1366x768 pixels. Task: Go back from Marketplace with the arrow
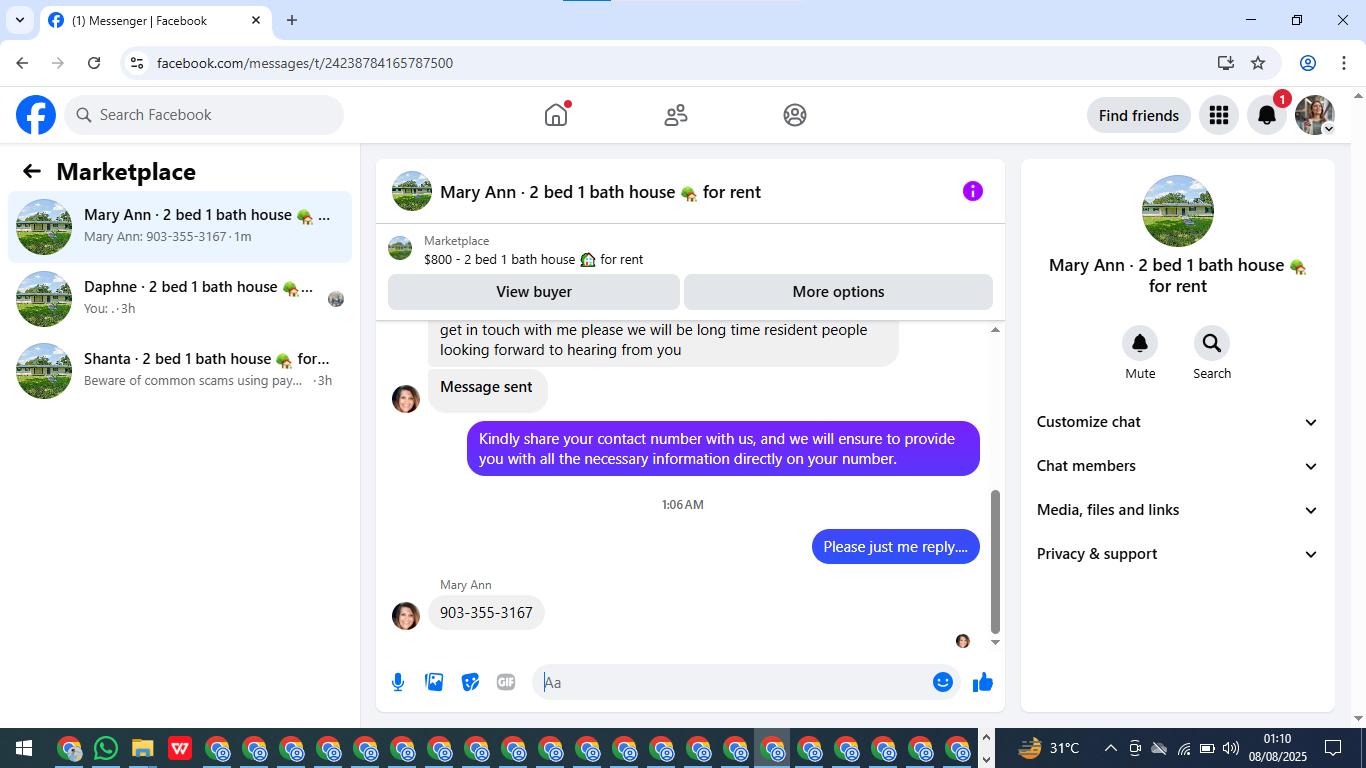[32, 171]
